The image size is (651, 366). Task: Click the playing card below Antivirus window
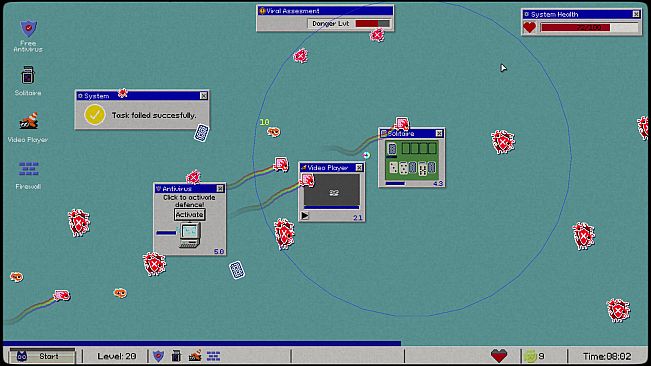237,270
